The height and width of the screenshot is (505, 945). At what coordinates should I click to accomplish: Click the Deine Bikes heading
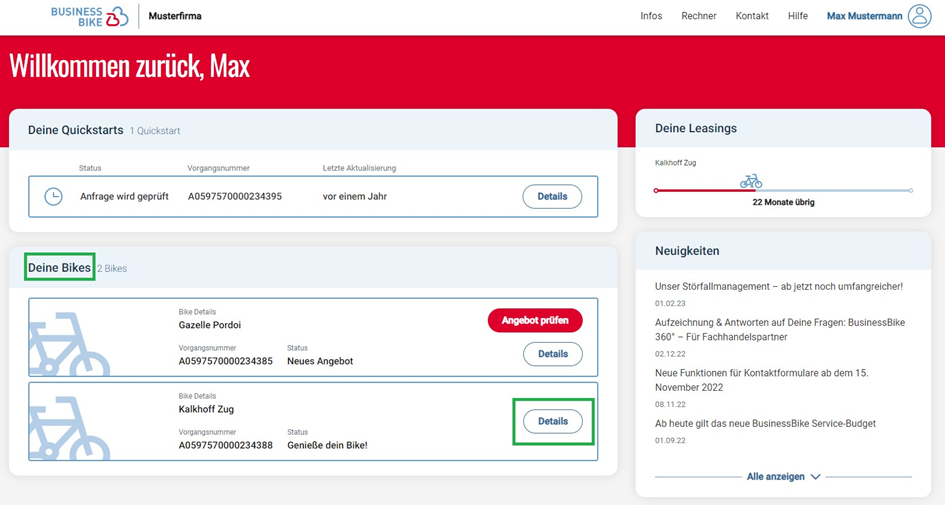(x=59, y=268)
